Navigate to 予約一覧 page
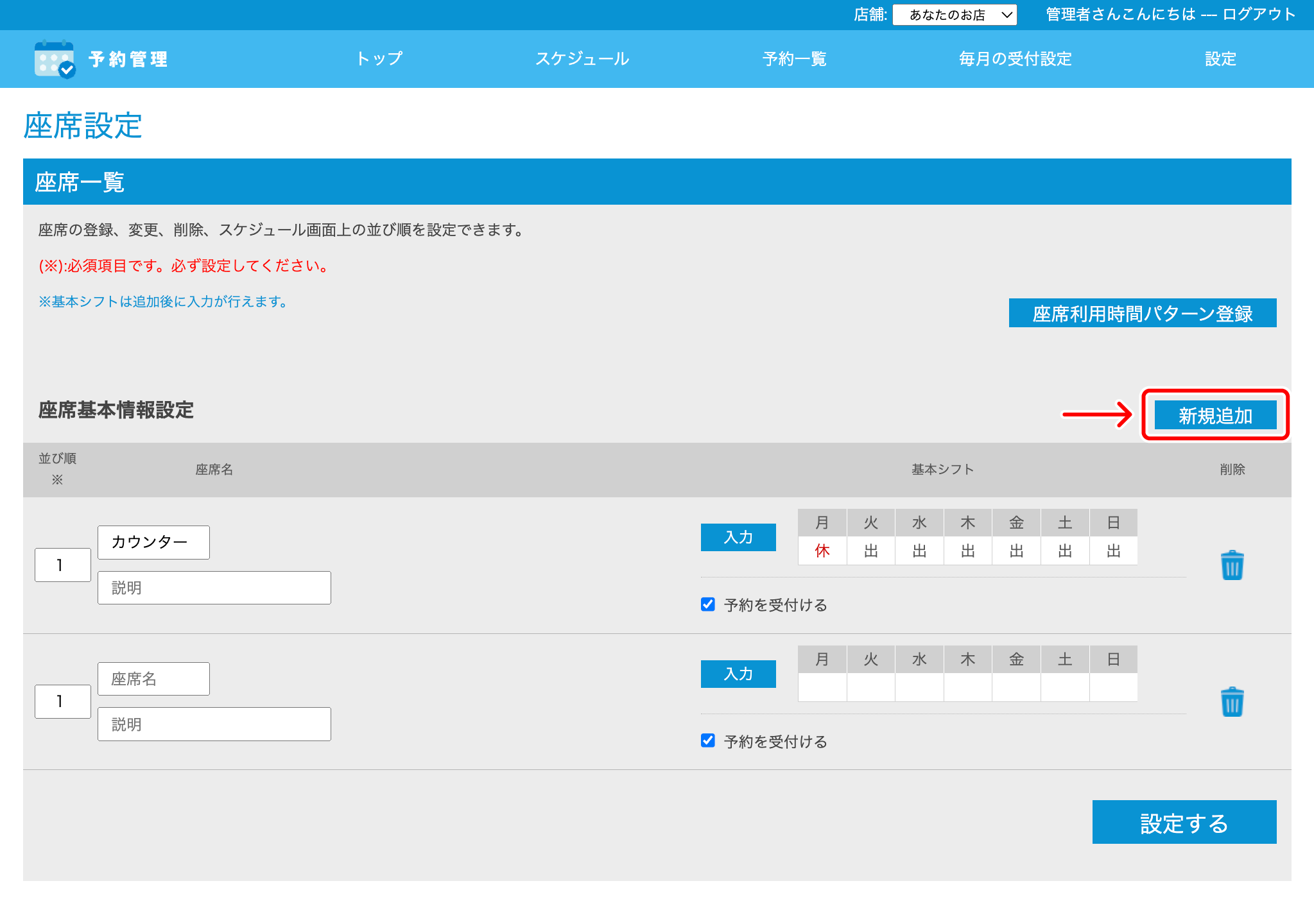This screenshot has height=924, width=1314. [x=794, y=59]
